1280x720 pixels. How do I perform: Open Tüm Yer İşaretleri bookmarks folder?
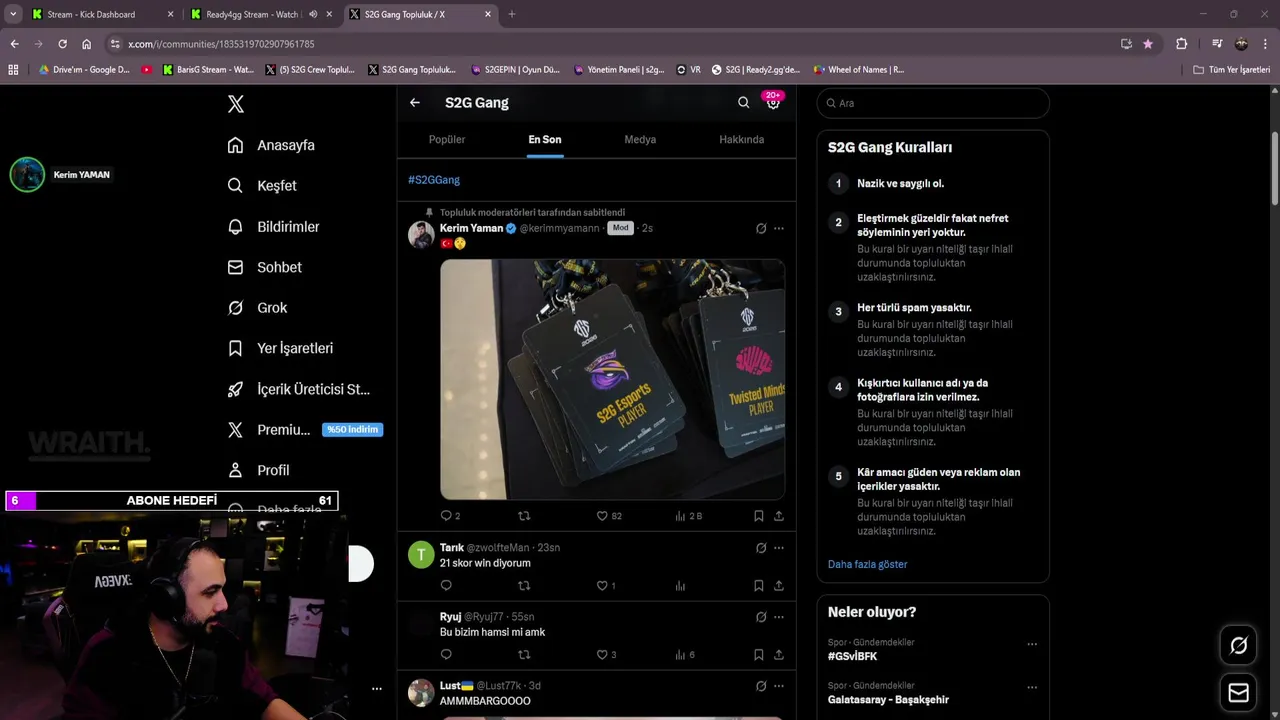pos(1232,70)
